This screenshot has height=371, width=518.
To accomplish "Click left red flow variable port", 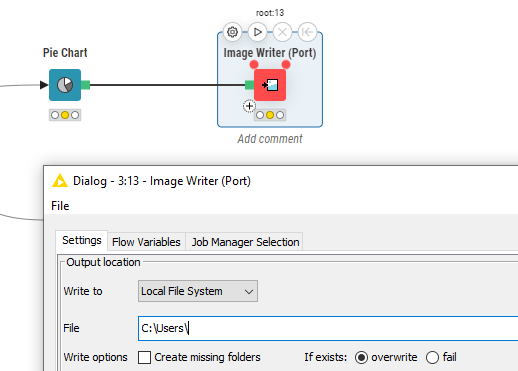I will (254, 64).
